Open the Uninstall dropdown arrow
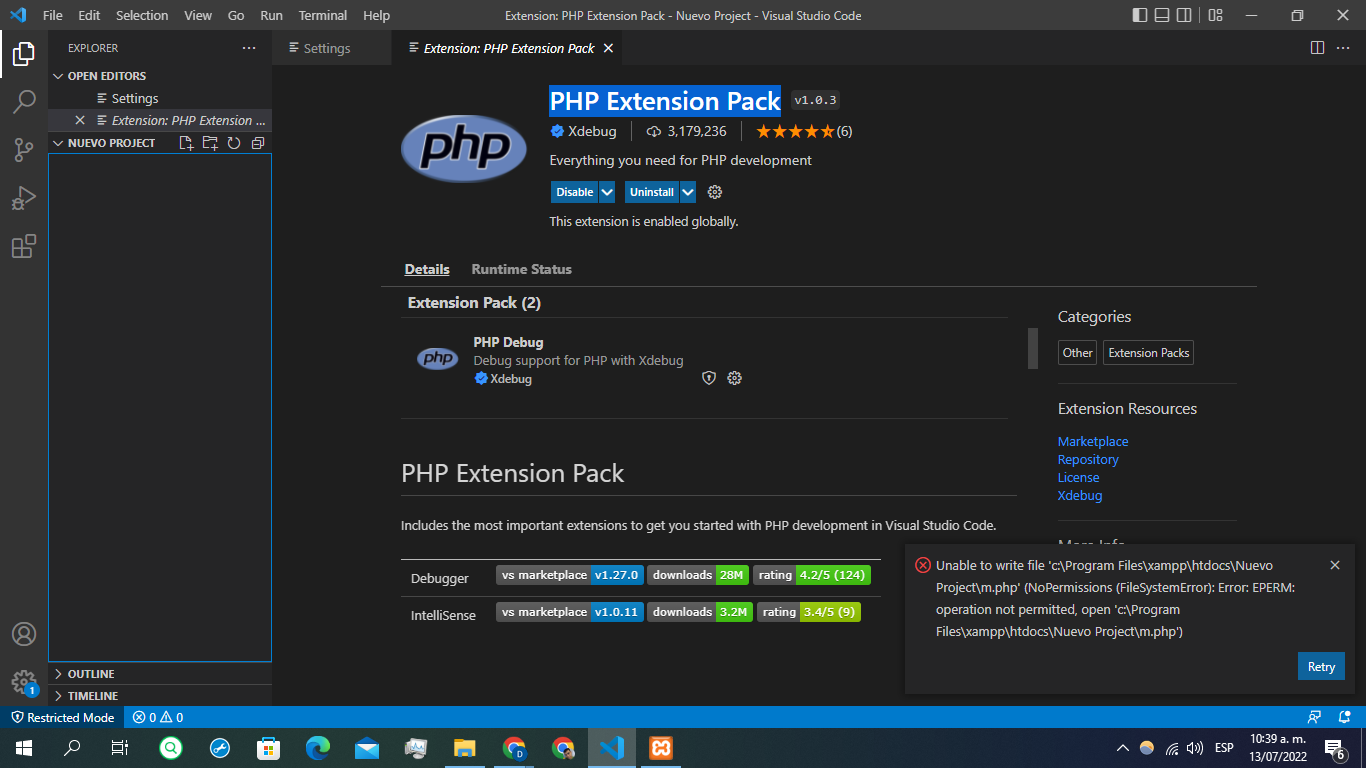 click(x=688, y=192)
